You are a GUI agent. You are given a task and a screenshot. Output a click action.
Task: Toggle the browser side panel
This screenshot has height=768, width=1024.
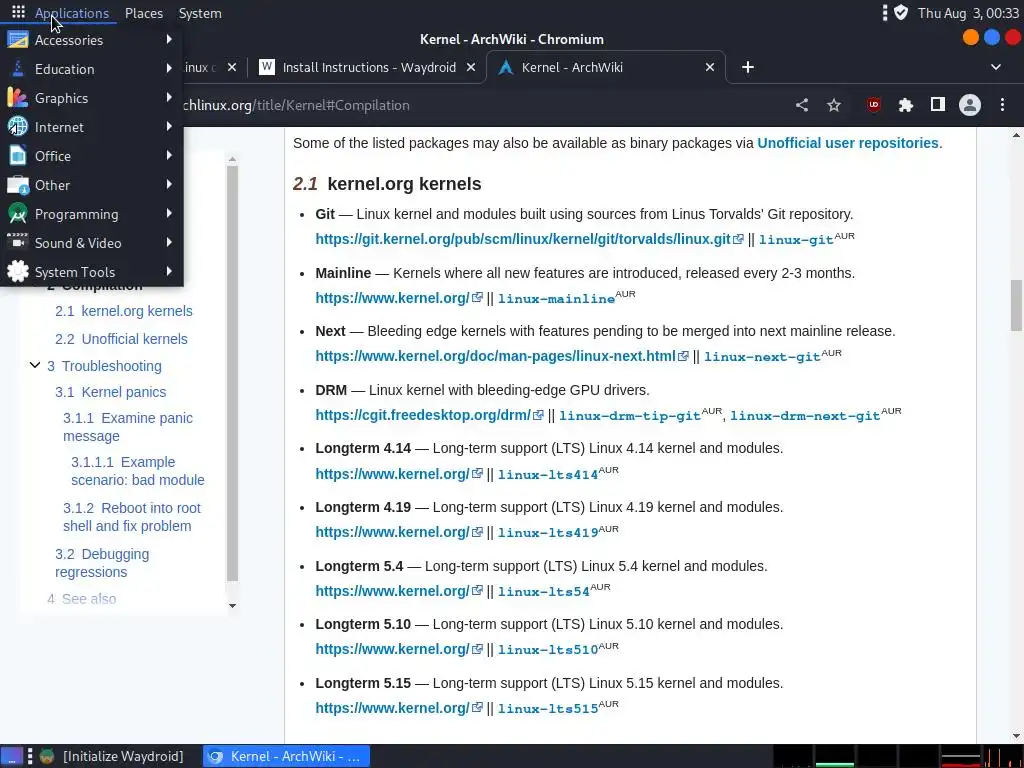(x=938, y=104)
